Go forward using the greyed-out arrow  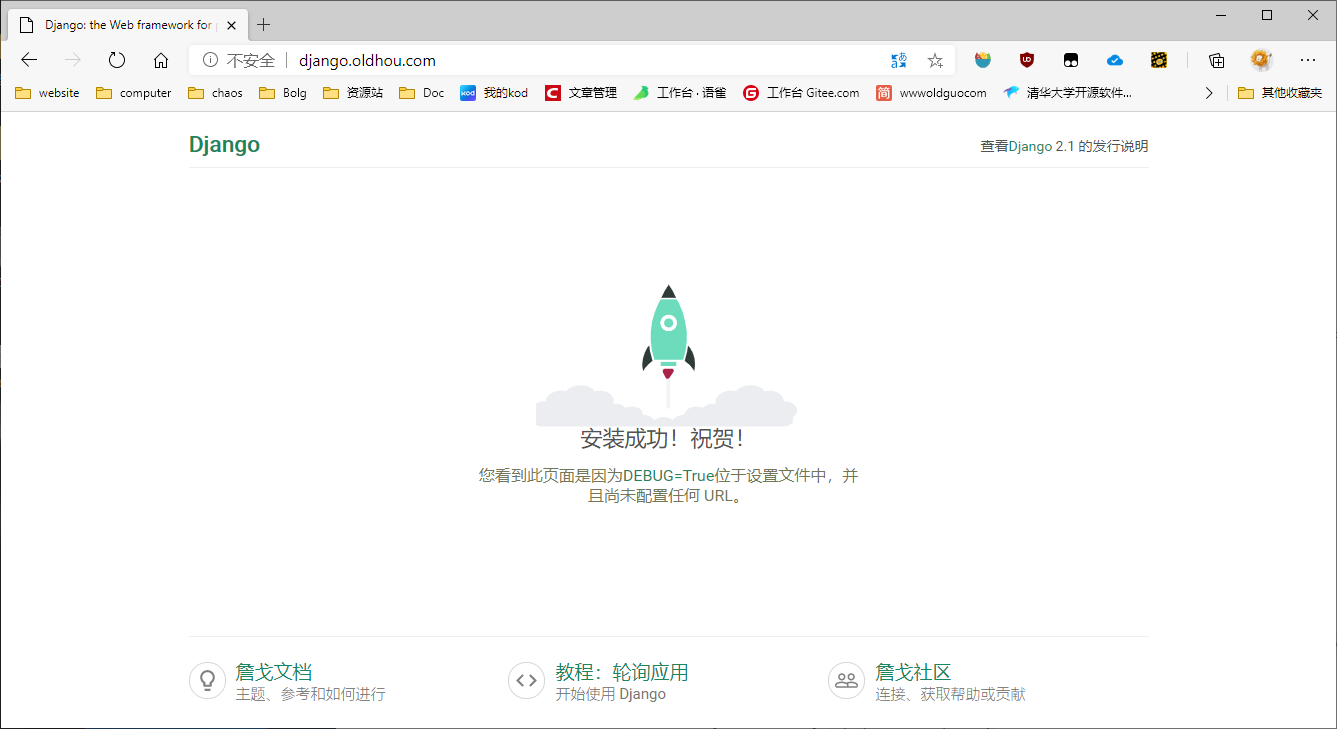[73, 60]
